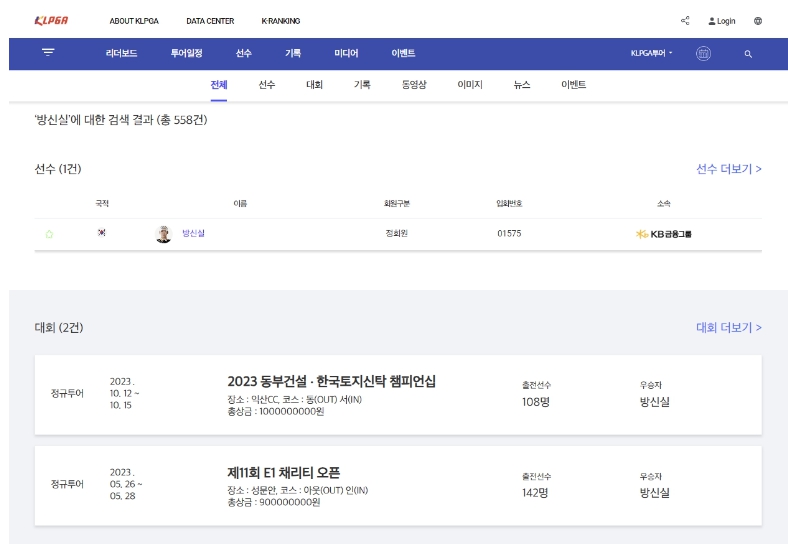Expand 선수 더보기 results
This screenshot has height=544, width=788.
click(x=728, y=169)
